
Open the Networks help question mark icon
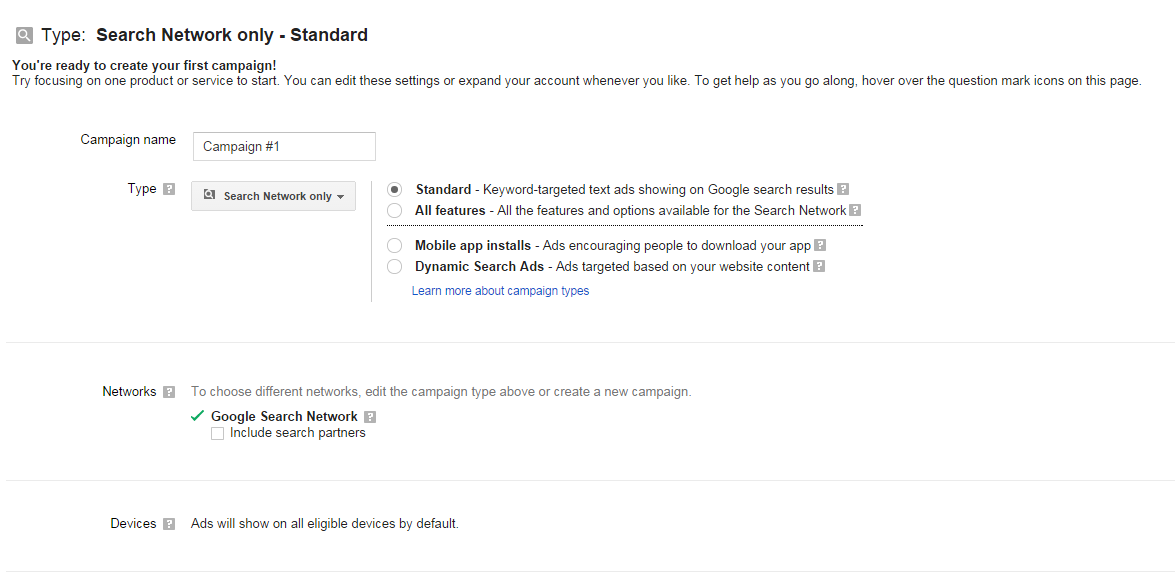[x=169, y=392]
